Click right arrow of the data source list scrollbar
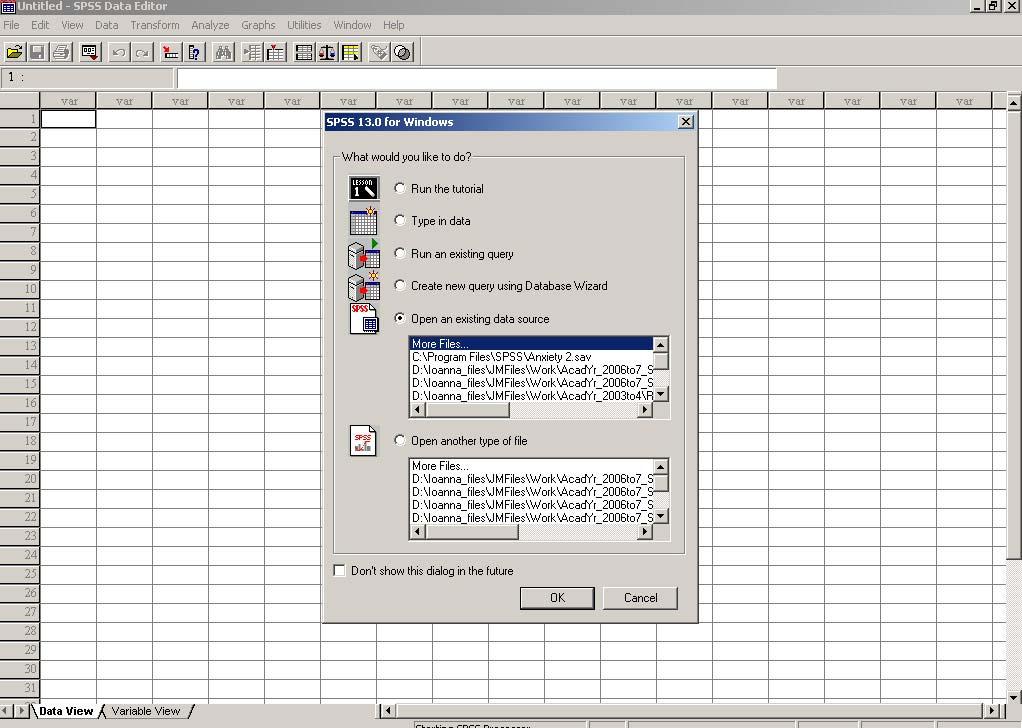Viewport: 1022px width, 728px height. 645,409
